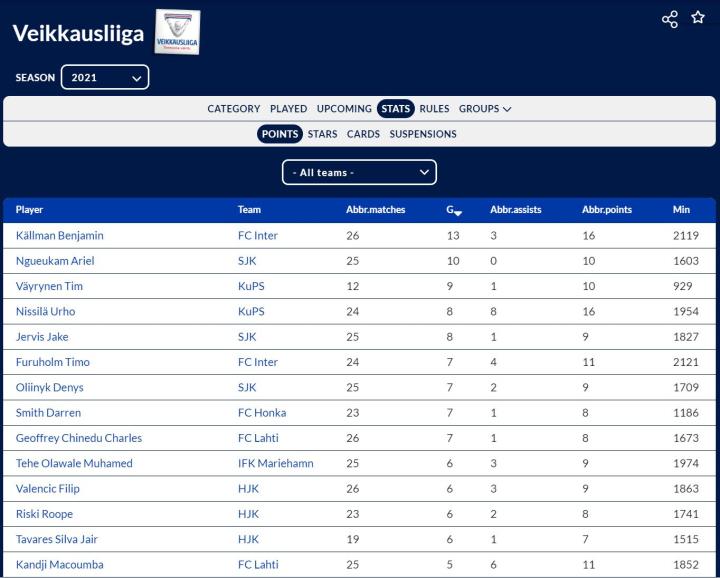Sort table by G goals column
Viewport: 720px width, 578px height.
[453, 210]
